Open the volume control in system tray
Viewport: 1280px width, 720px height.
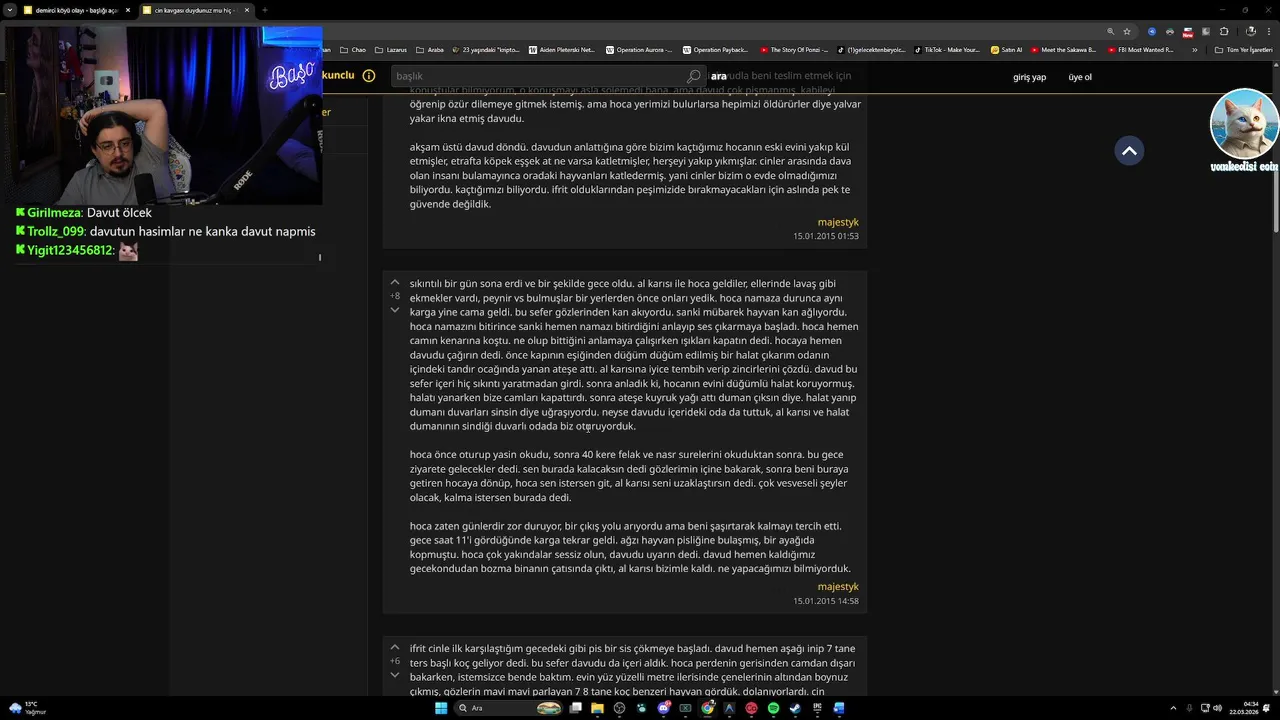click(1217, 708)
